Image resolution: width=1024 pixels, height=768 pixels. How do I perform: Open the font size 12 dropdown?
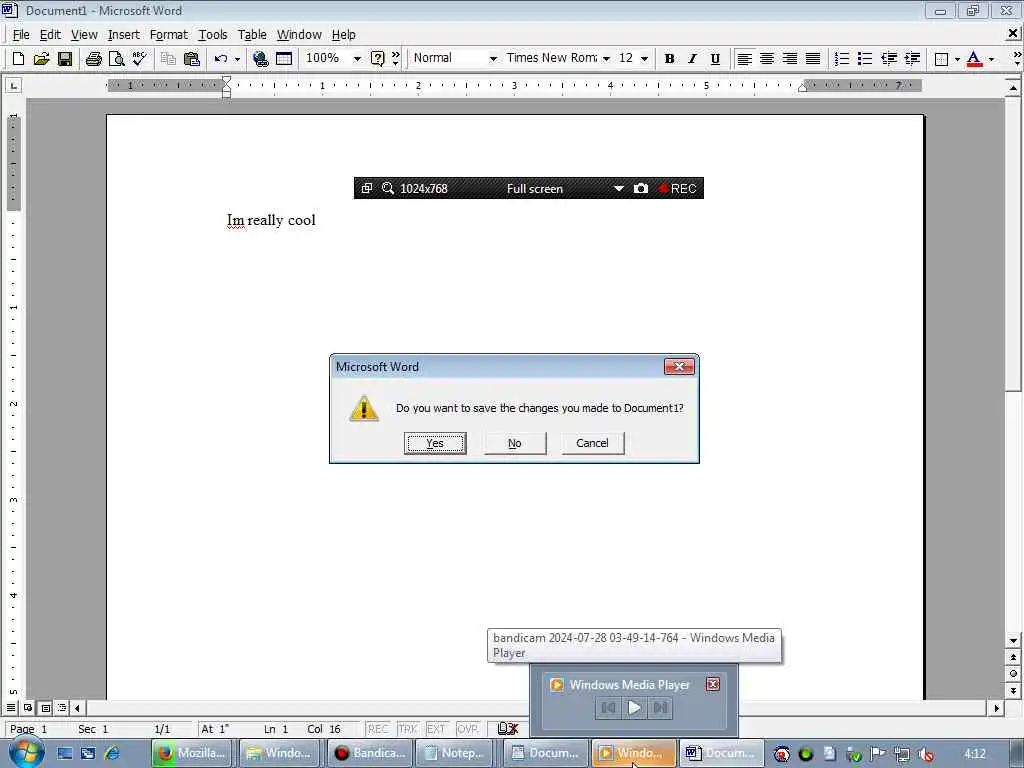[645, 58]
